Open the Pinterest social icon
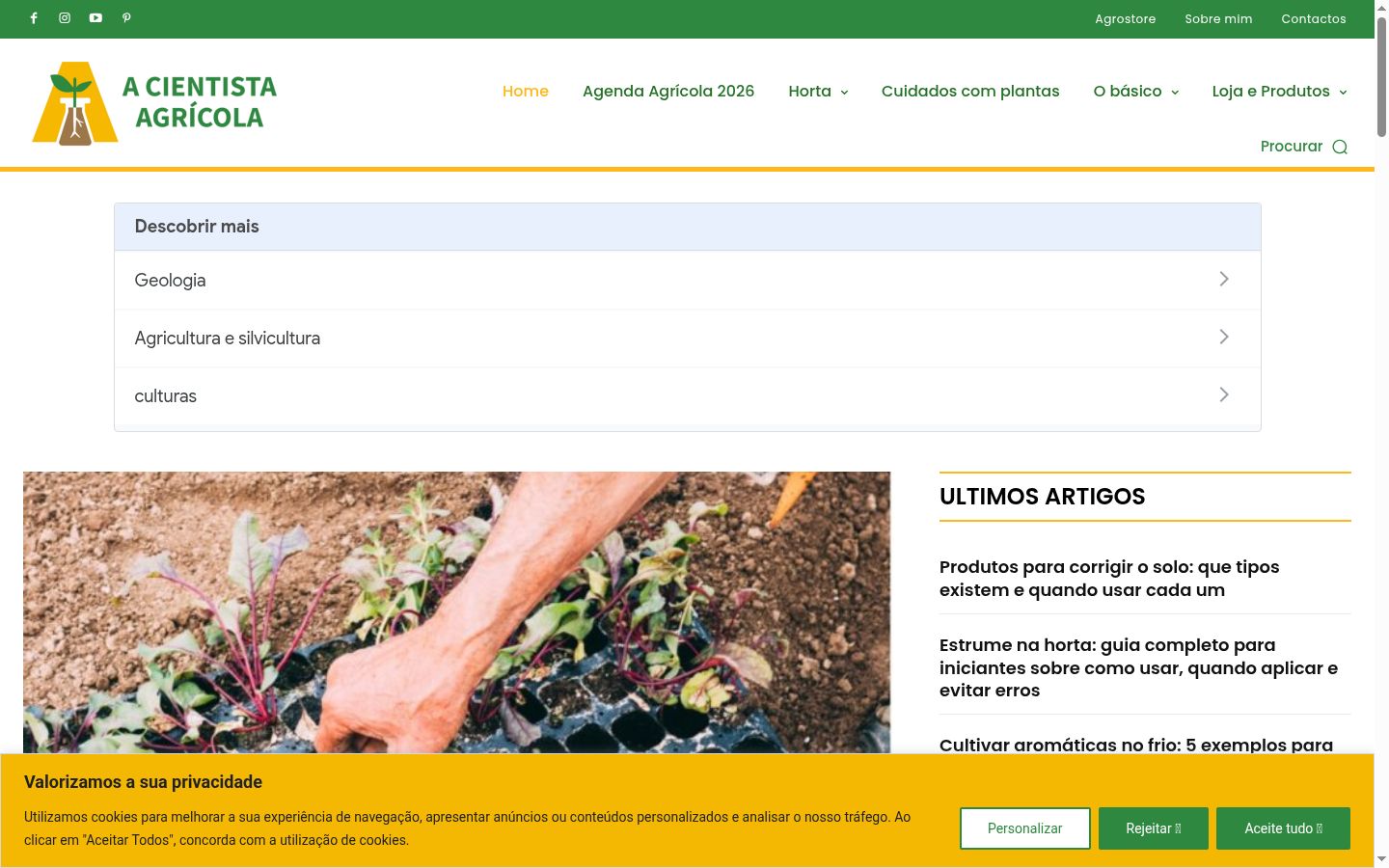 point(126,18)
